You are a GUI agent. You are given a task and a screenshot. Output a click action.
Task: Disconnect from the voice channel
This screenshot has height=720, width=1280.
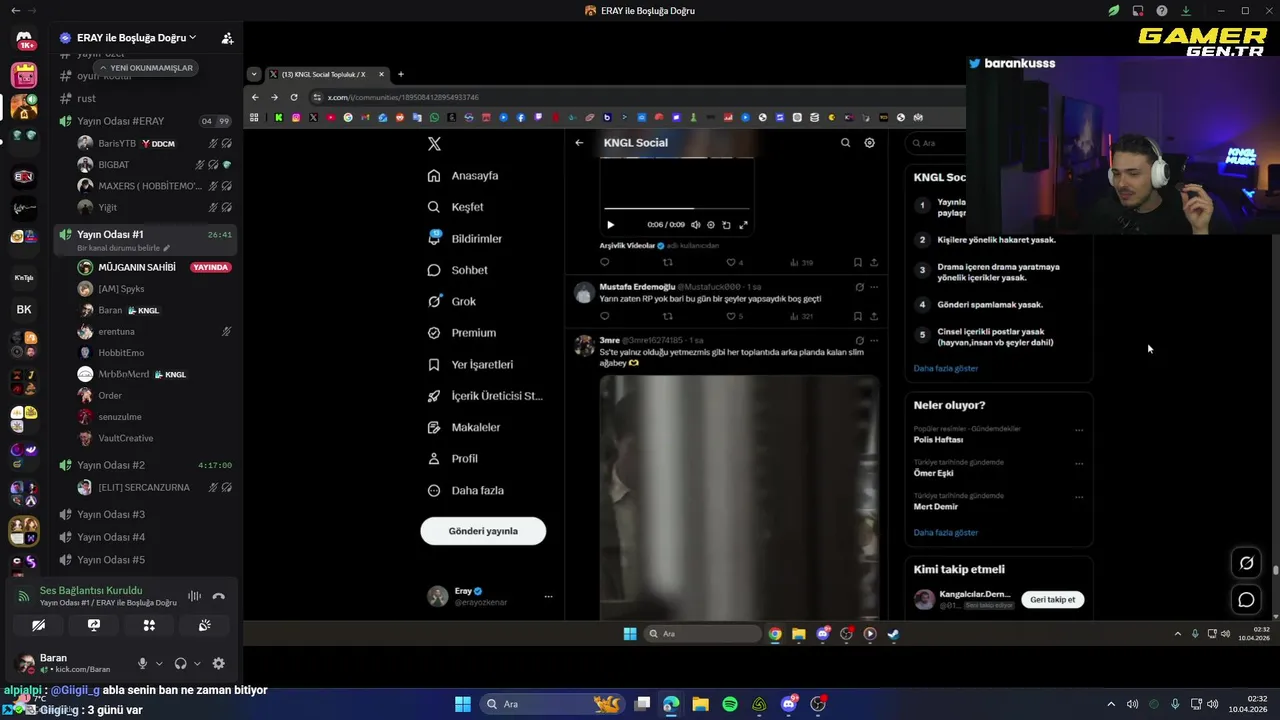(218, 596)
